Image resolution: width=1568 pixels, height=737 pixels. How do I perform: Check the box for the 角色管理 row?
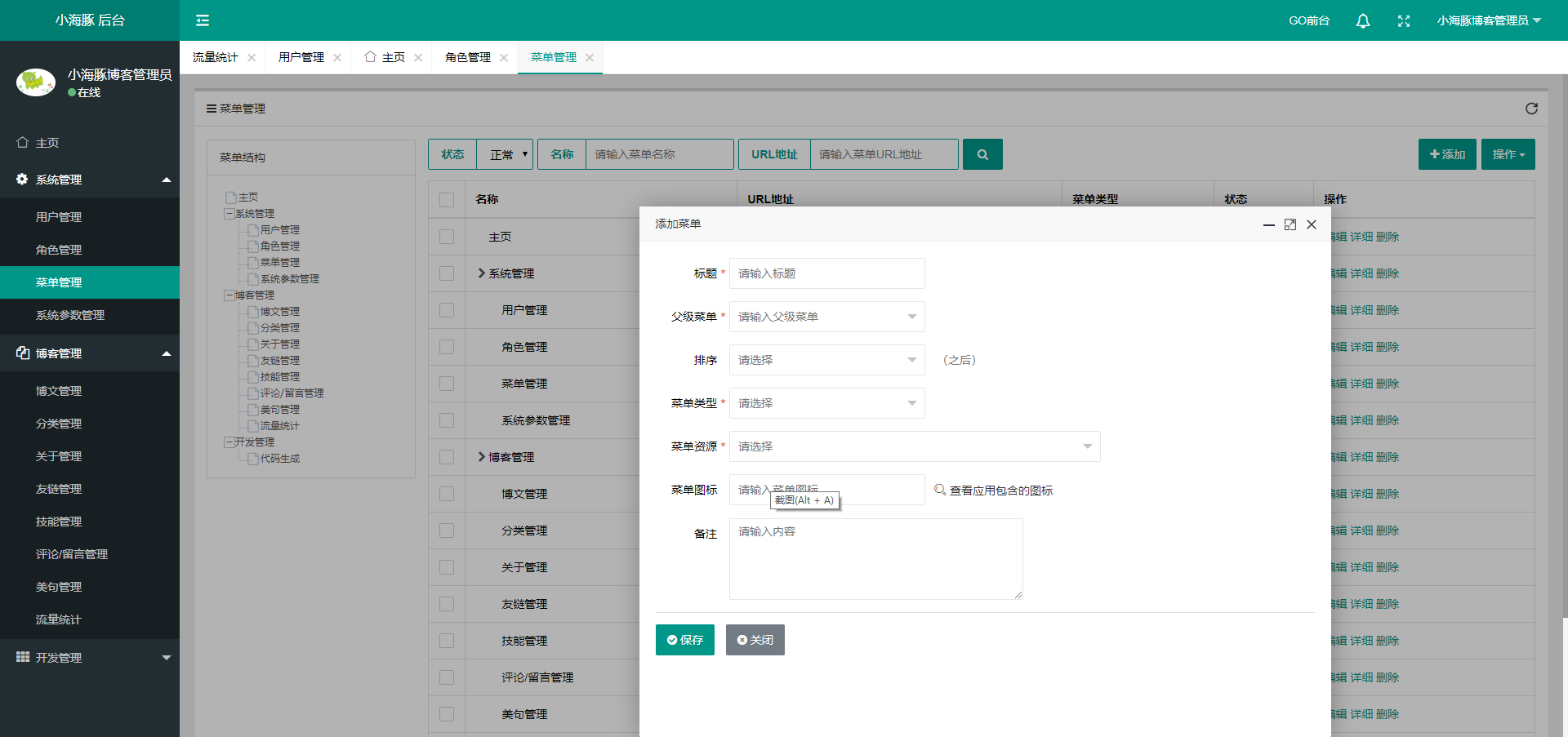tap(447, 347)
